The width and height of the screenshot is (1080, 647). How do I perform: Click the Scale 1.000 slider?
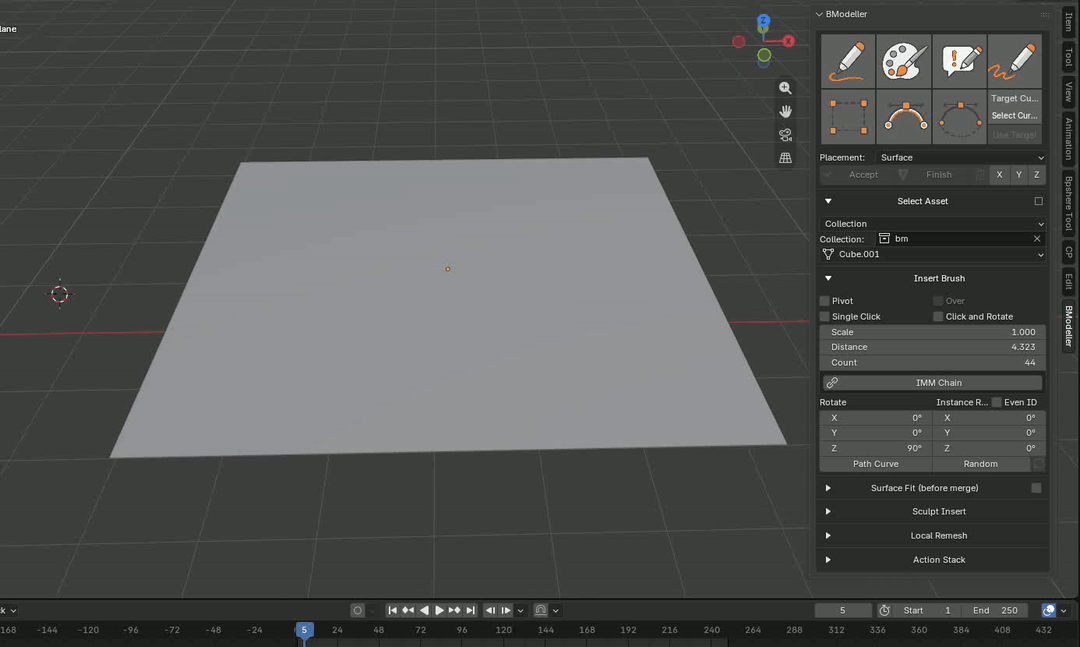933,332
